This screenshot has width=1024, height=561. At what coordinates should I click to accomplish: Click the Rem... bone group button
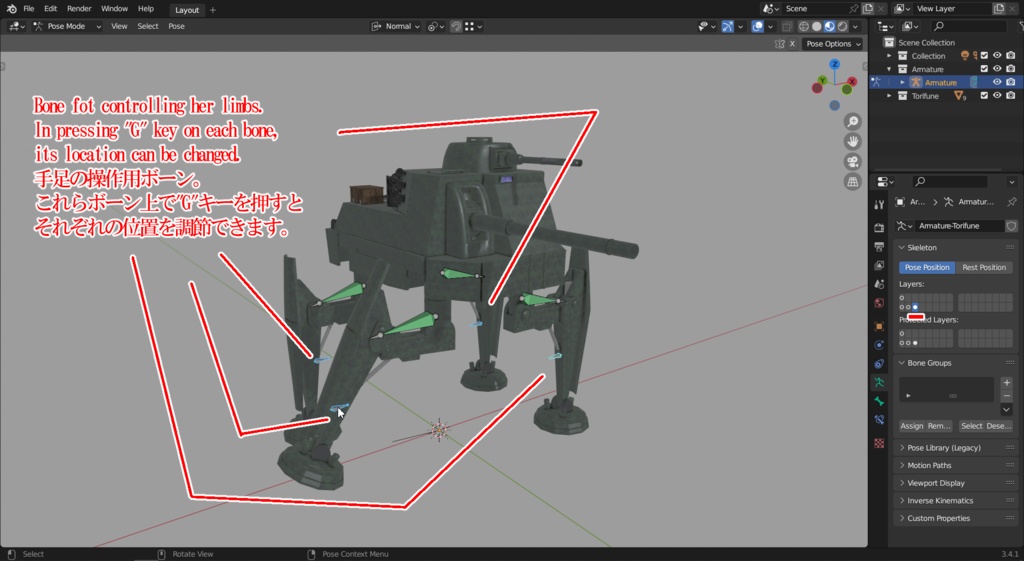tap(939, 426)
